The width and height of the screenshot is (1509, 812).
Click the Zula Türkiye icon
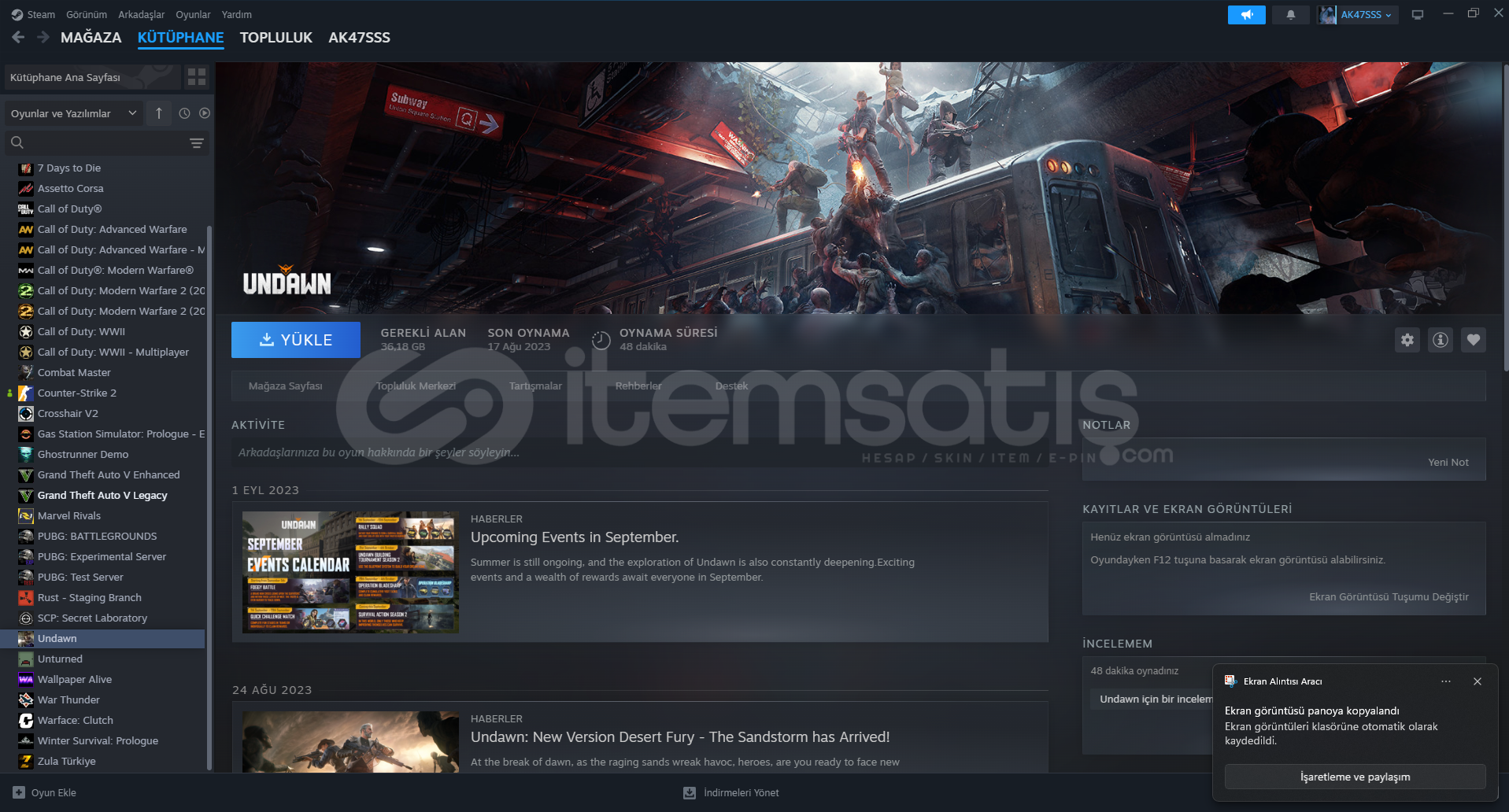pyautogui.click(x=26, y=761)
